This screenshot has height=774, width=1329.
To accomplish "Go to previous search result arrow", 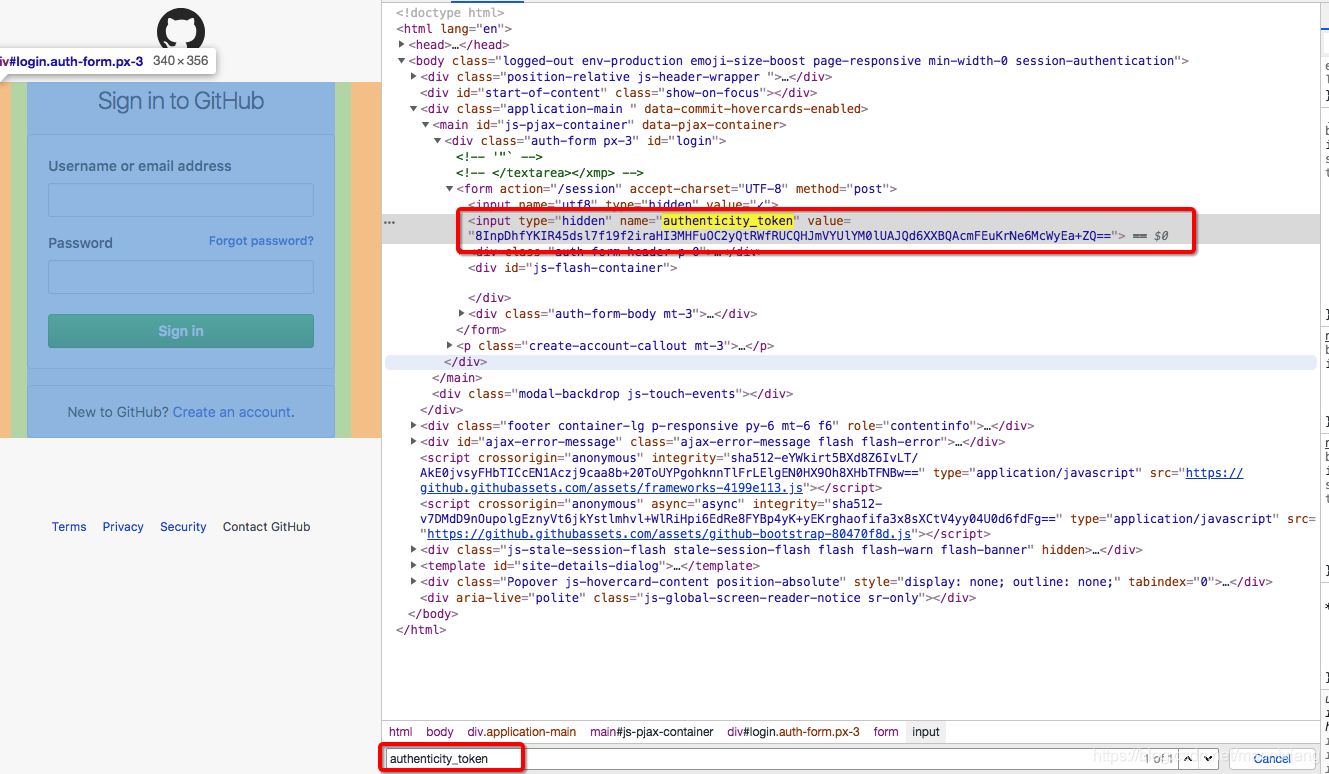I will 1189,759.
